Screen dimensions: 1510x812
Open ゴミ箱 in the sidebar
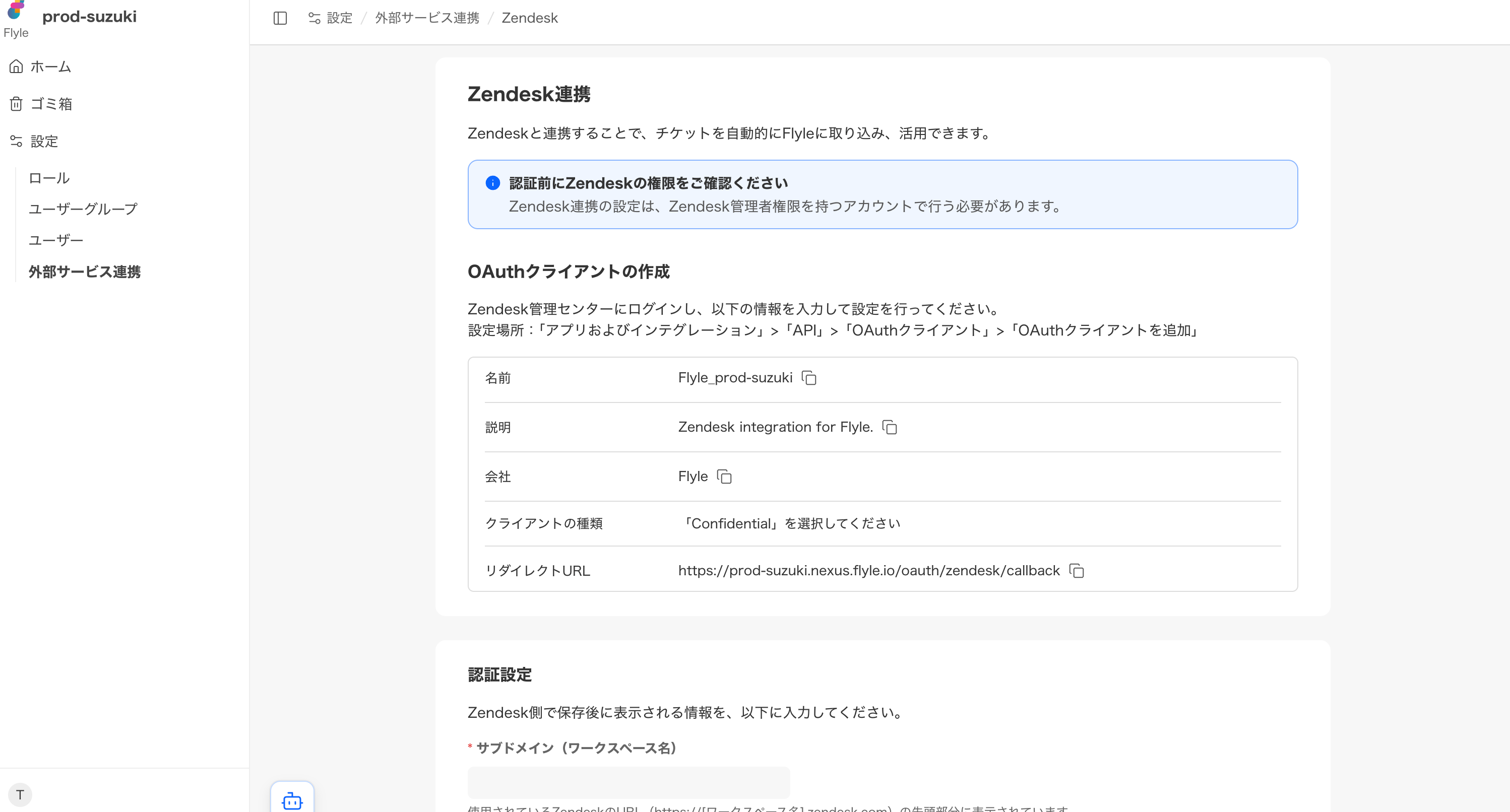[x=51, y=104]
